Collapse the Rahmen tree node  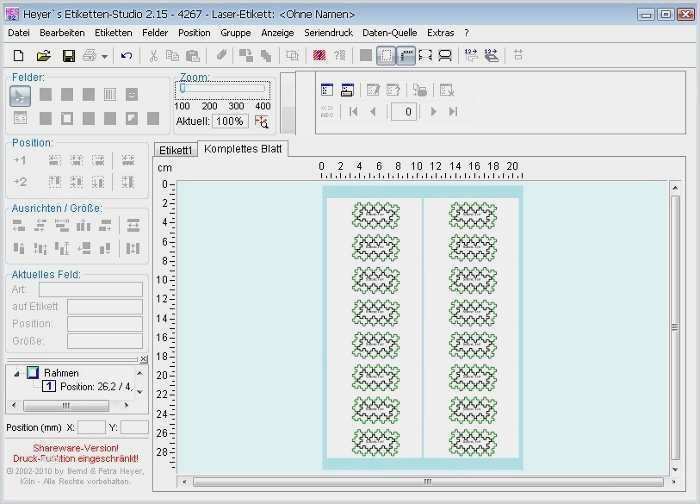(17, 373)
